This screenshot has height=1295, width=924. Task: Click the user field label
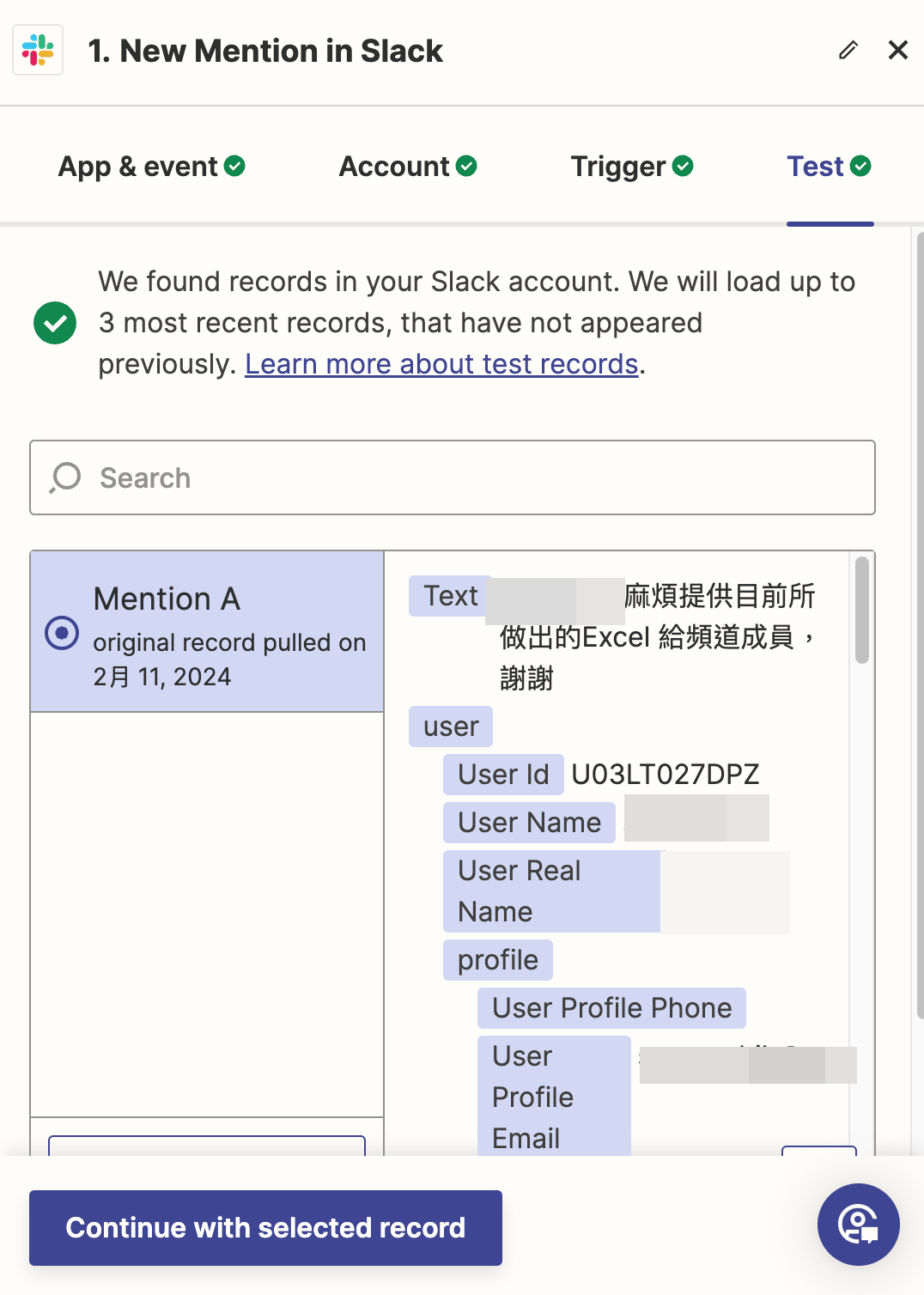pyautogui.click(x=451, y=727)
